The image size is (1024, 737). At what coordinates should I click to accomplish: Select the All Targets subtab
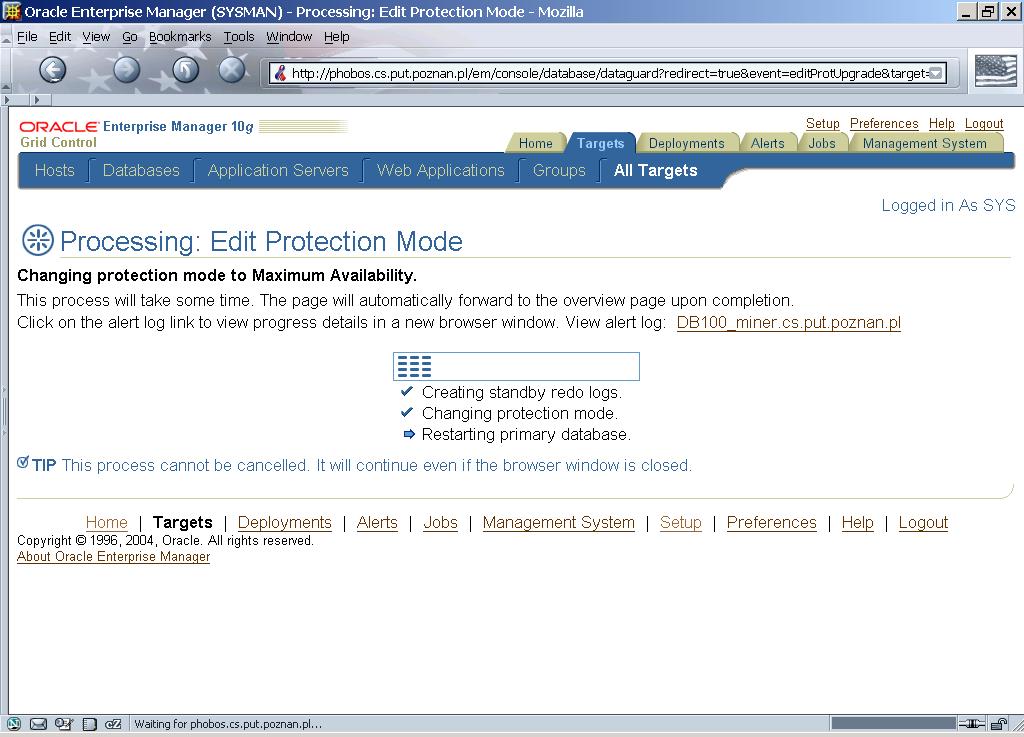pos(656,170)
